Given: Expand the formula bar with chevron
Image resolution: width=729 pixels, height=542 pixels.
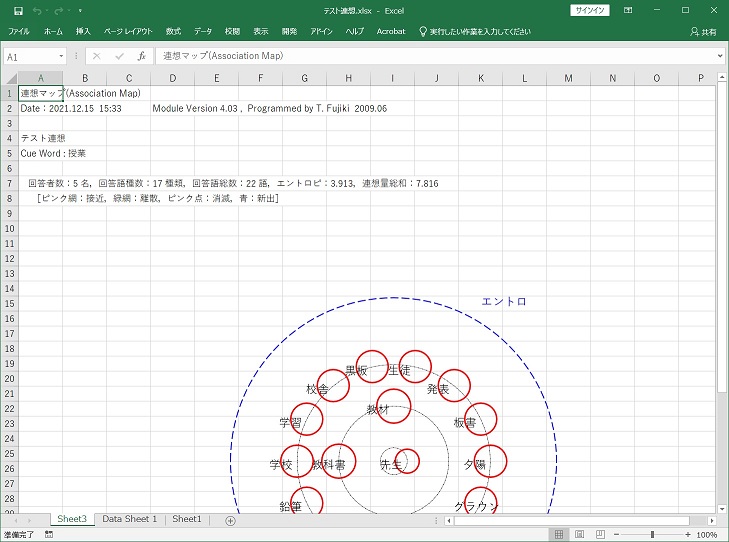Looking at the screenshot, I should 718,57.
